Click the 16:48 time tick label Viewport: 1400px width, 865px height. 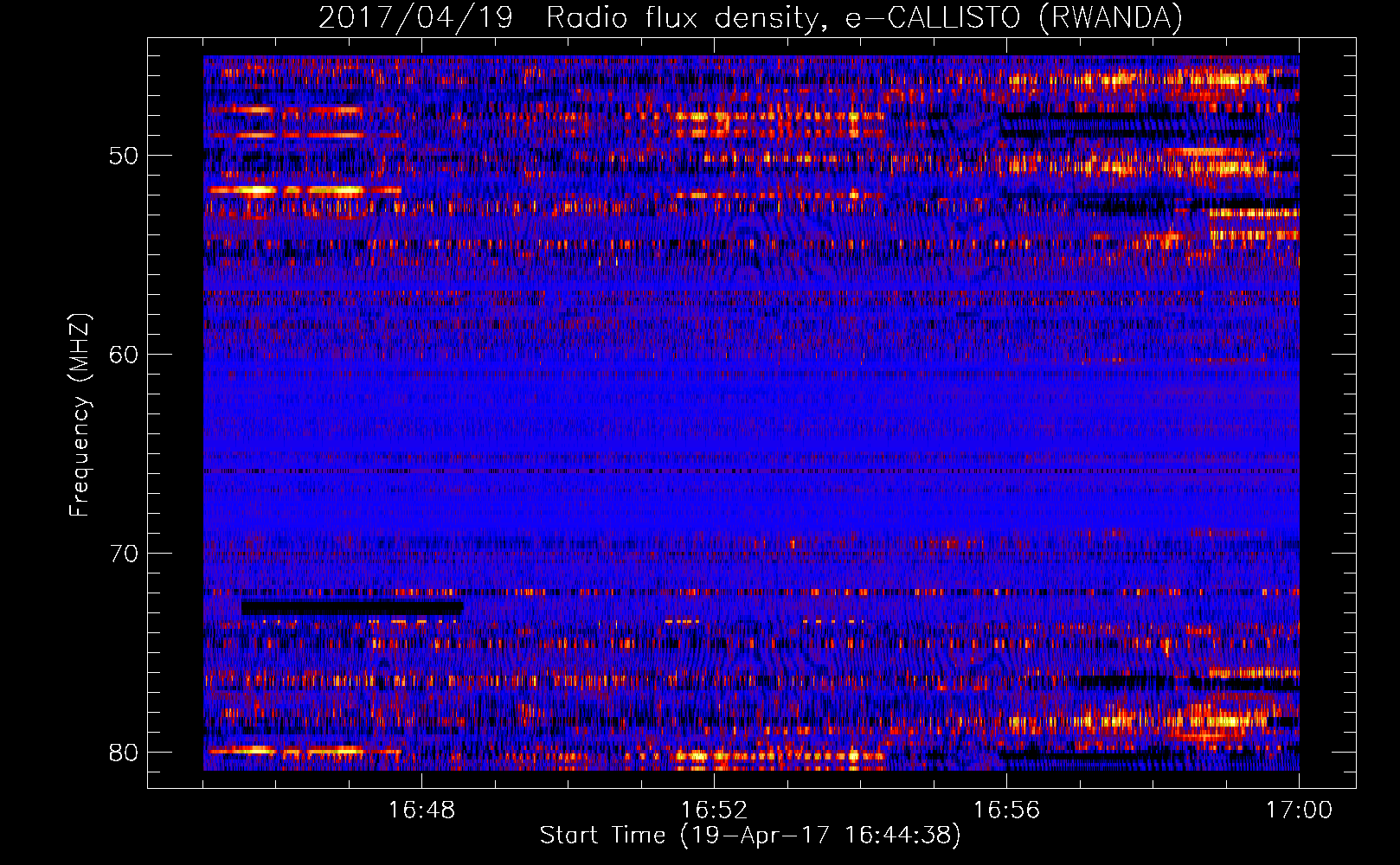click(421, 811)
